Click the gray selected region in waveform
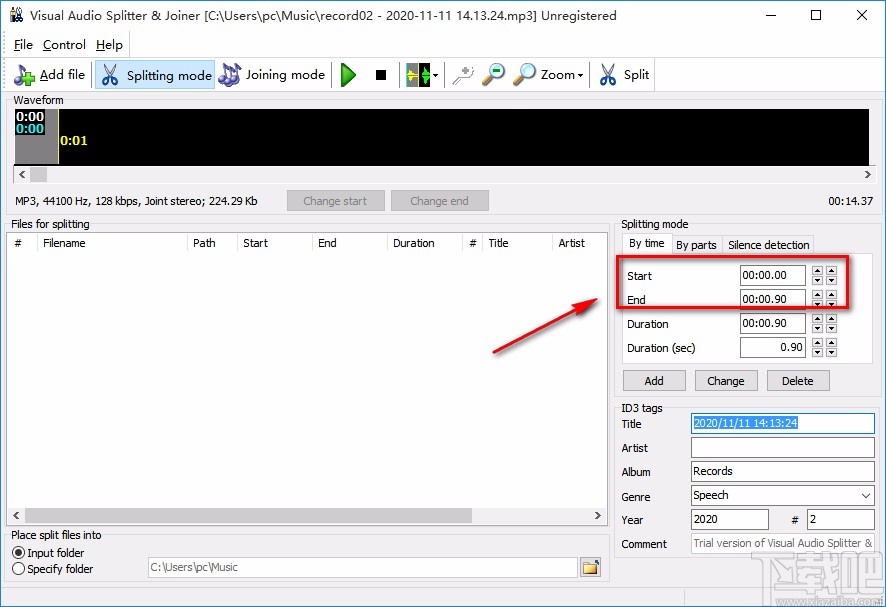 (x=36, y=150)
